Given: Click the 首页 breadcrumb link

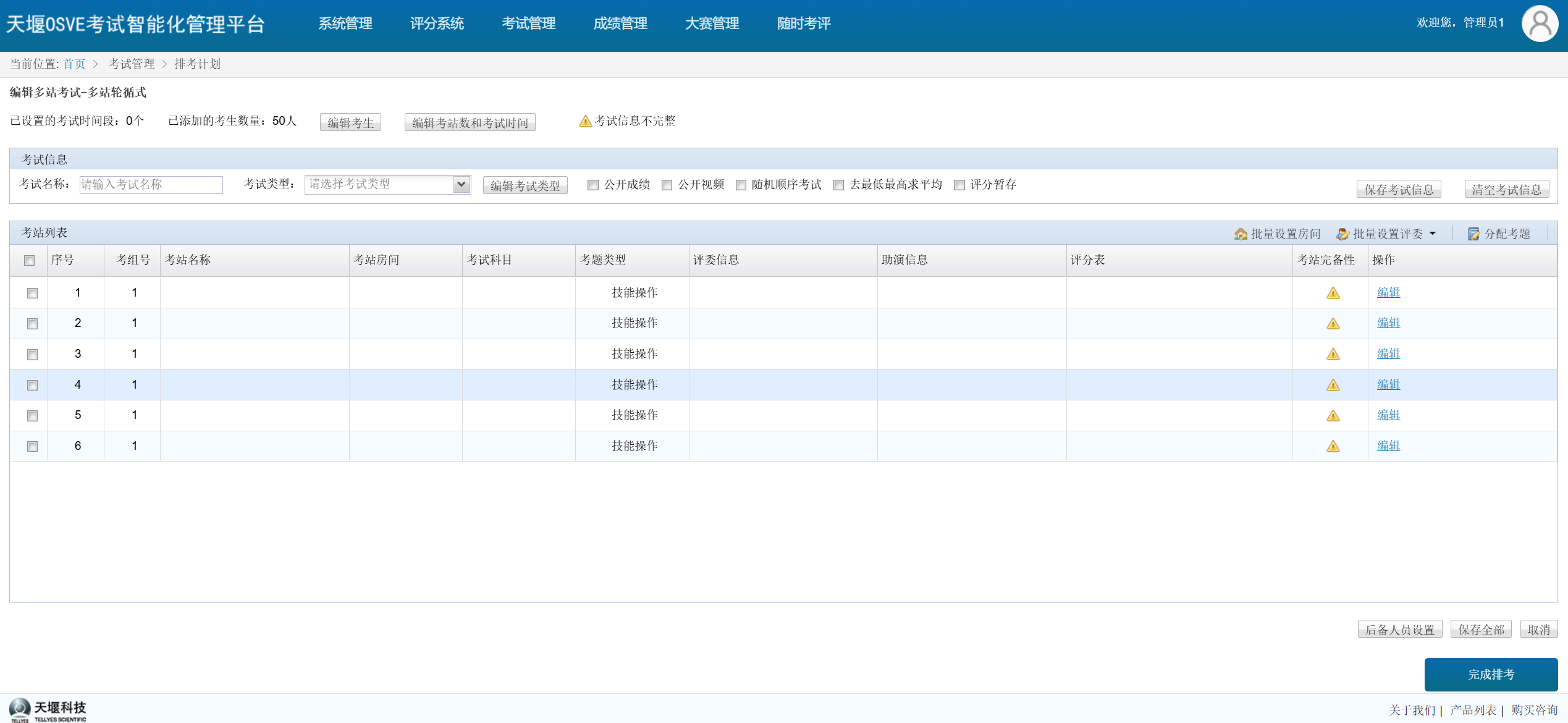Looking at the screenshot, I should pyautogui.click(x=74, y=64).
